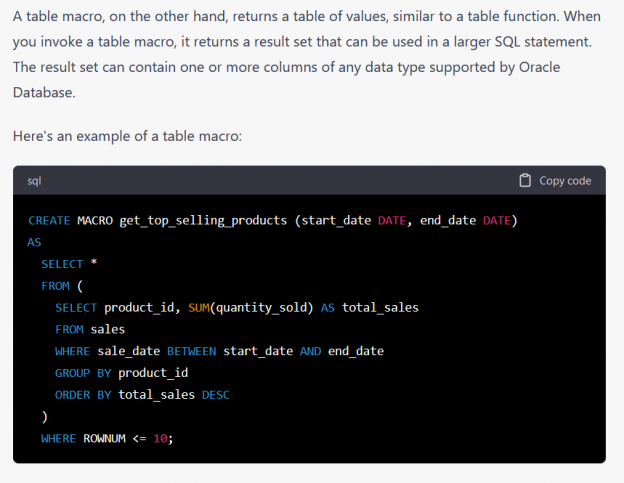
Task: Click the clipboard icon beside Copy code
Action: point(525,181)
